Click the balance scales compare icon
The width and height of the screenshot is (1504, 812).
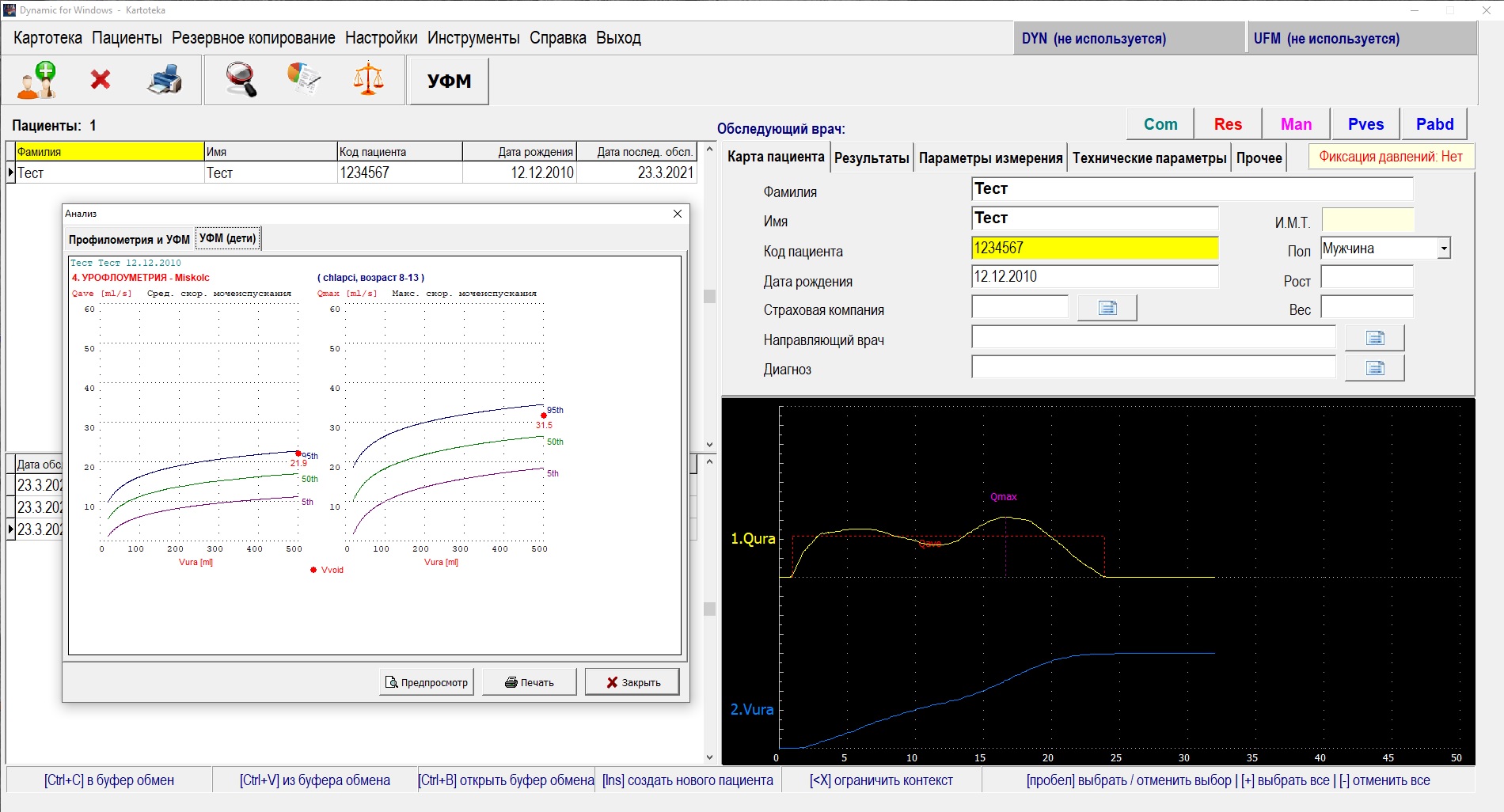[x=368, y=80]
